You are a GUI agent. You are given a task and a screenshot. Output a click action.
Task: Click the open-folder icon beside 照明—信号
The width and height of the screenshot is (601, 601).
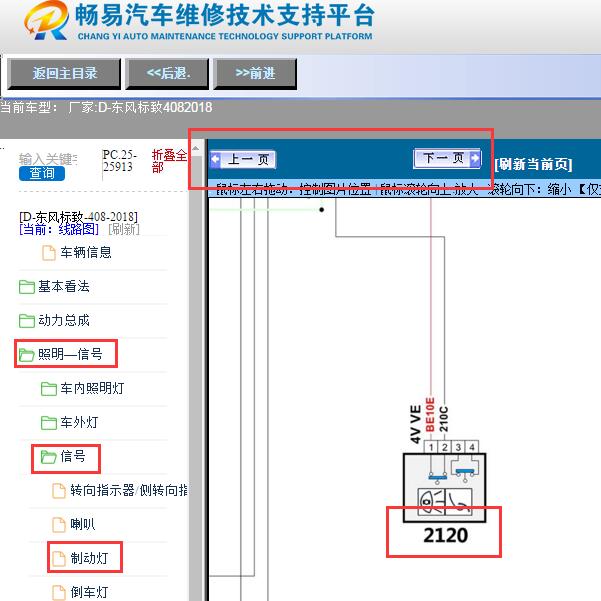click(27, 355)
